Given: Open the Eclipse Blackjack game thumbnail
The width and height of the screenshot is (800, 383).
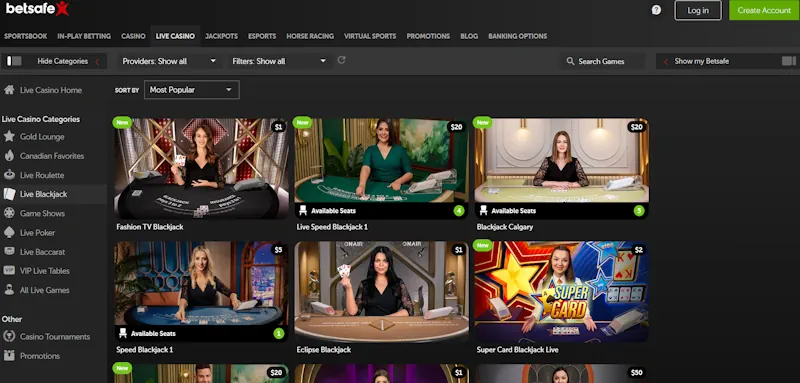Looking at the screenshot, I should (x=381, y=291).
